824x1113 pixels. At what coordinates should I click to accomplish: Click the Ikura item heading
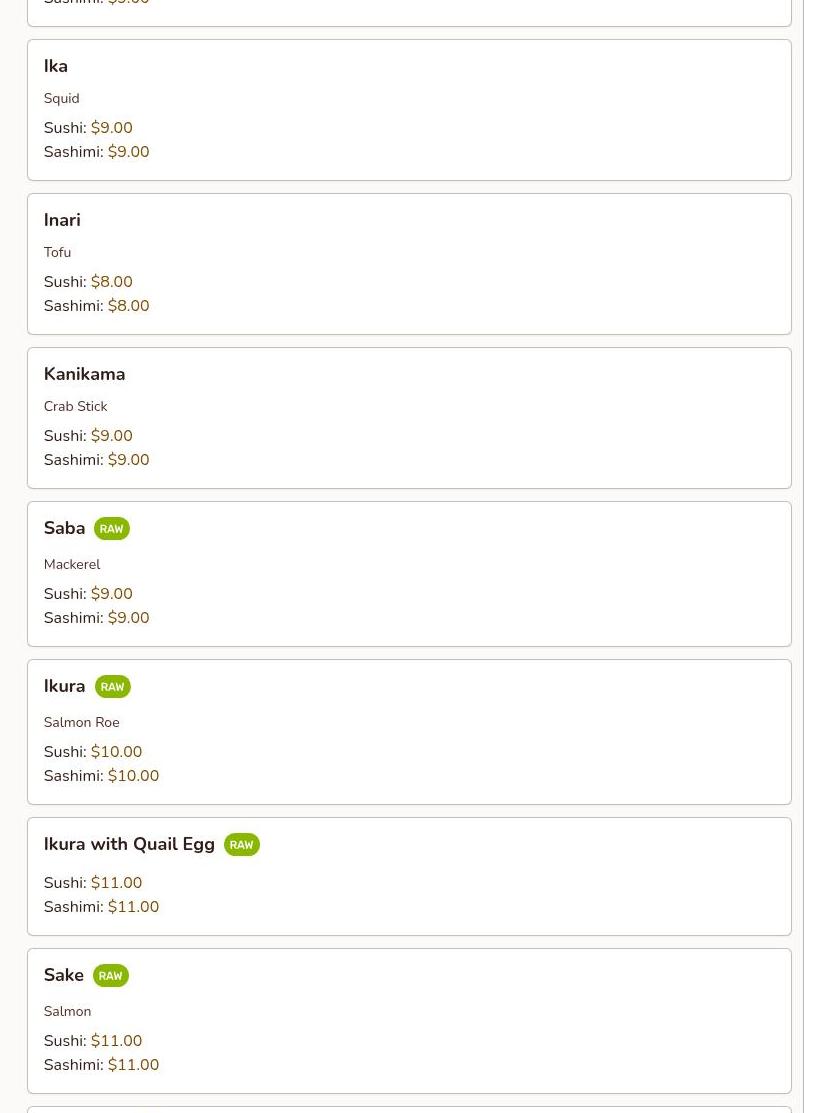pos(64,686)
